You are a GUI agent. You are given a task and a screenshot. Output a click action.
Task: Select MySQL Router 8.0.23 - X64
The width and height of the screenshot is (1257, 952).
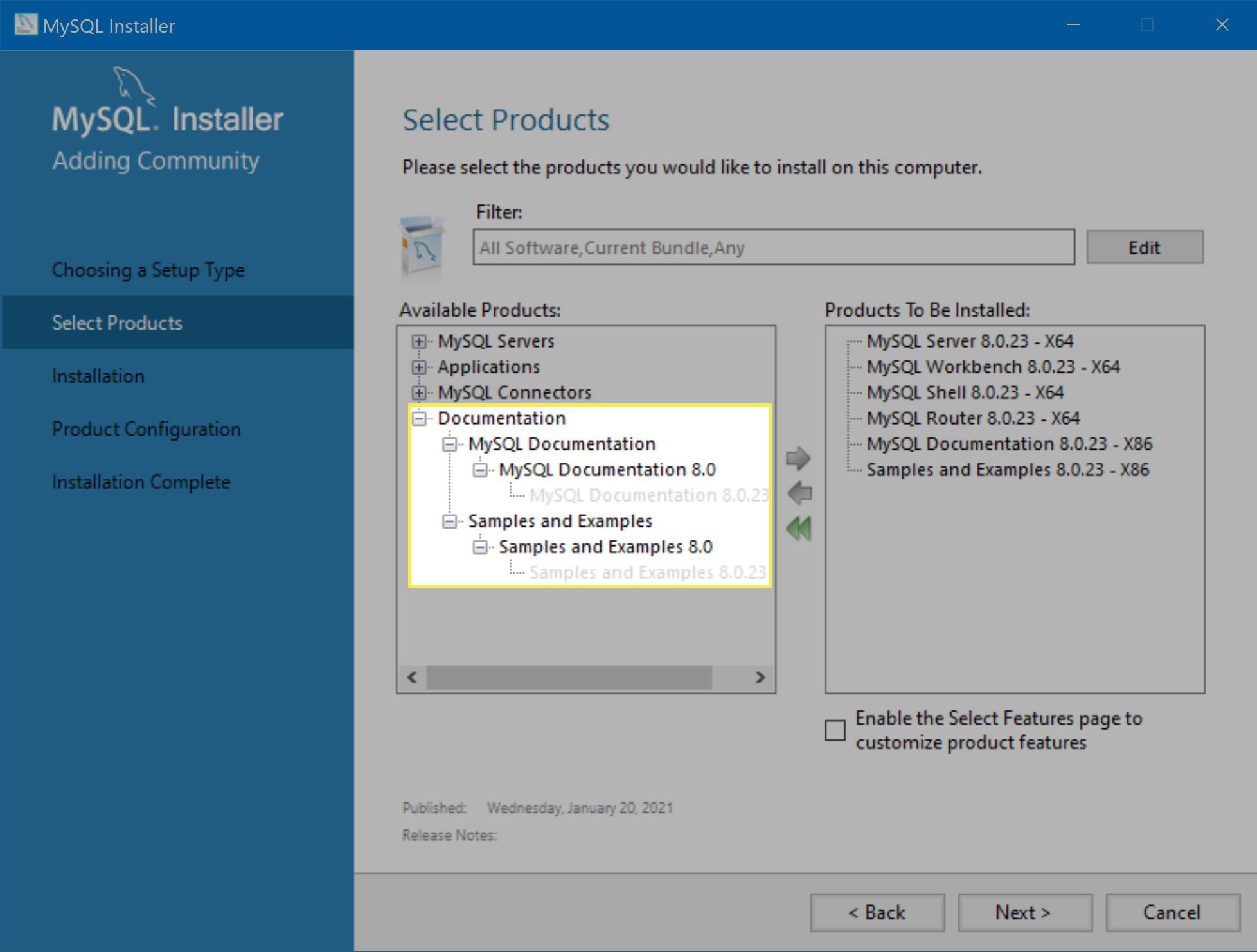coord(973,418)
